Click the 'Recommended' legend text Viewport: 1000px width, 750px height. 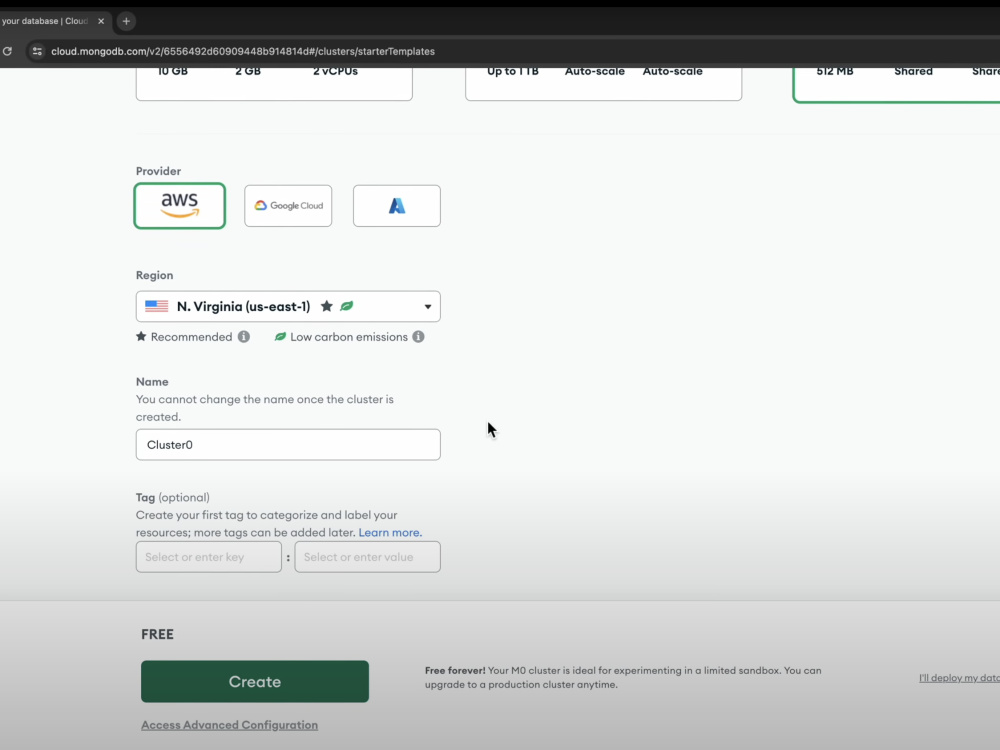coord(191,337)
